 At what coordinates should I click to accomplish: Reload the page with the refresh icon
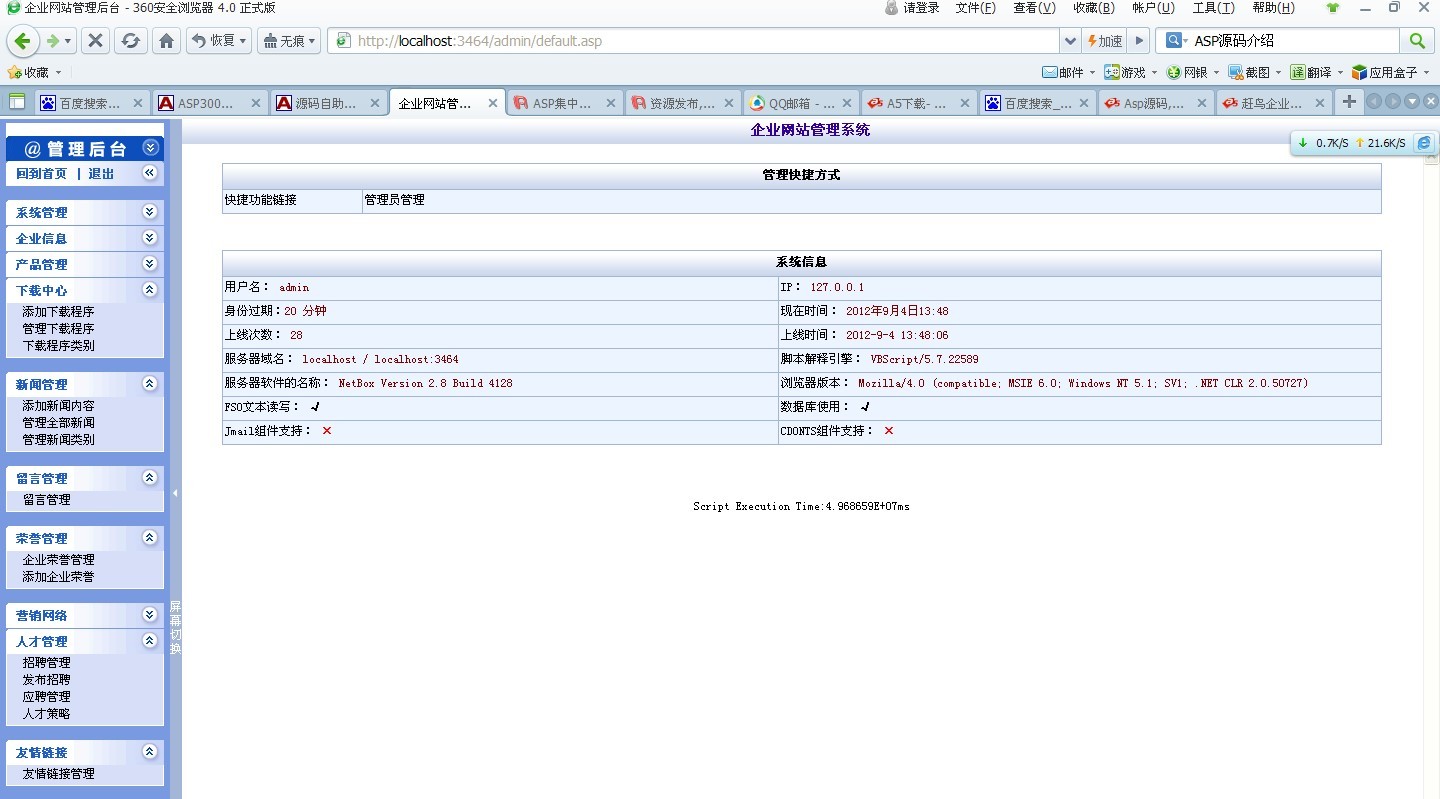130,41
